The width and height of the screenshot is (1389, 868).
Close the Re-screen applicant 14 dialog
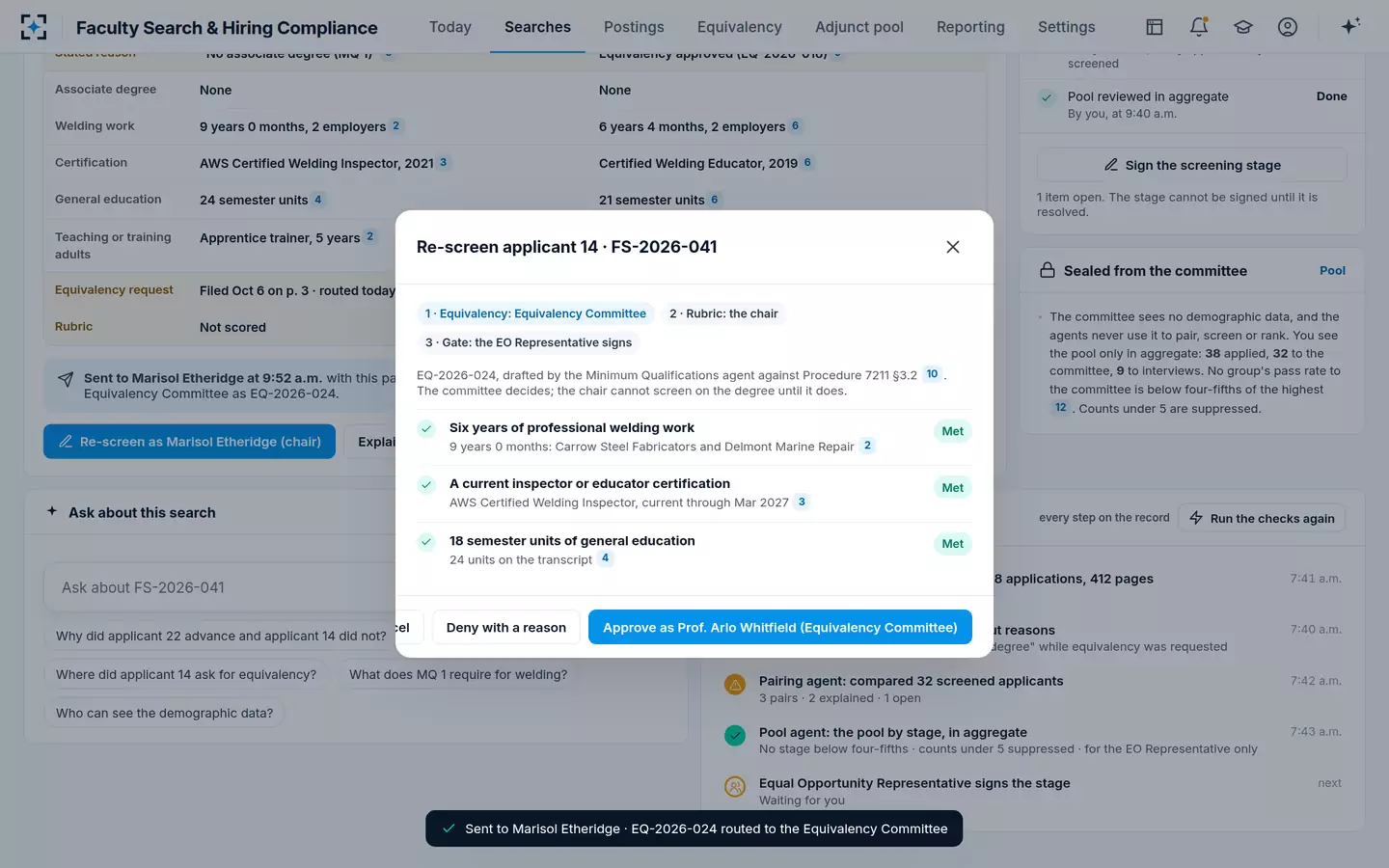953,247
